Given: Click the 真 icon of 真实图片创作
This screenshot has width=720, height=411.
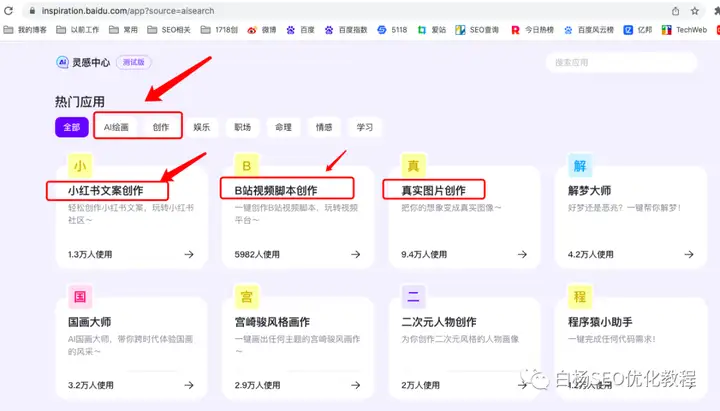Looking at the screenshot, I should tap(413, 166).
